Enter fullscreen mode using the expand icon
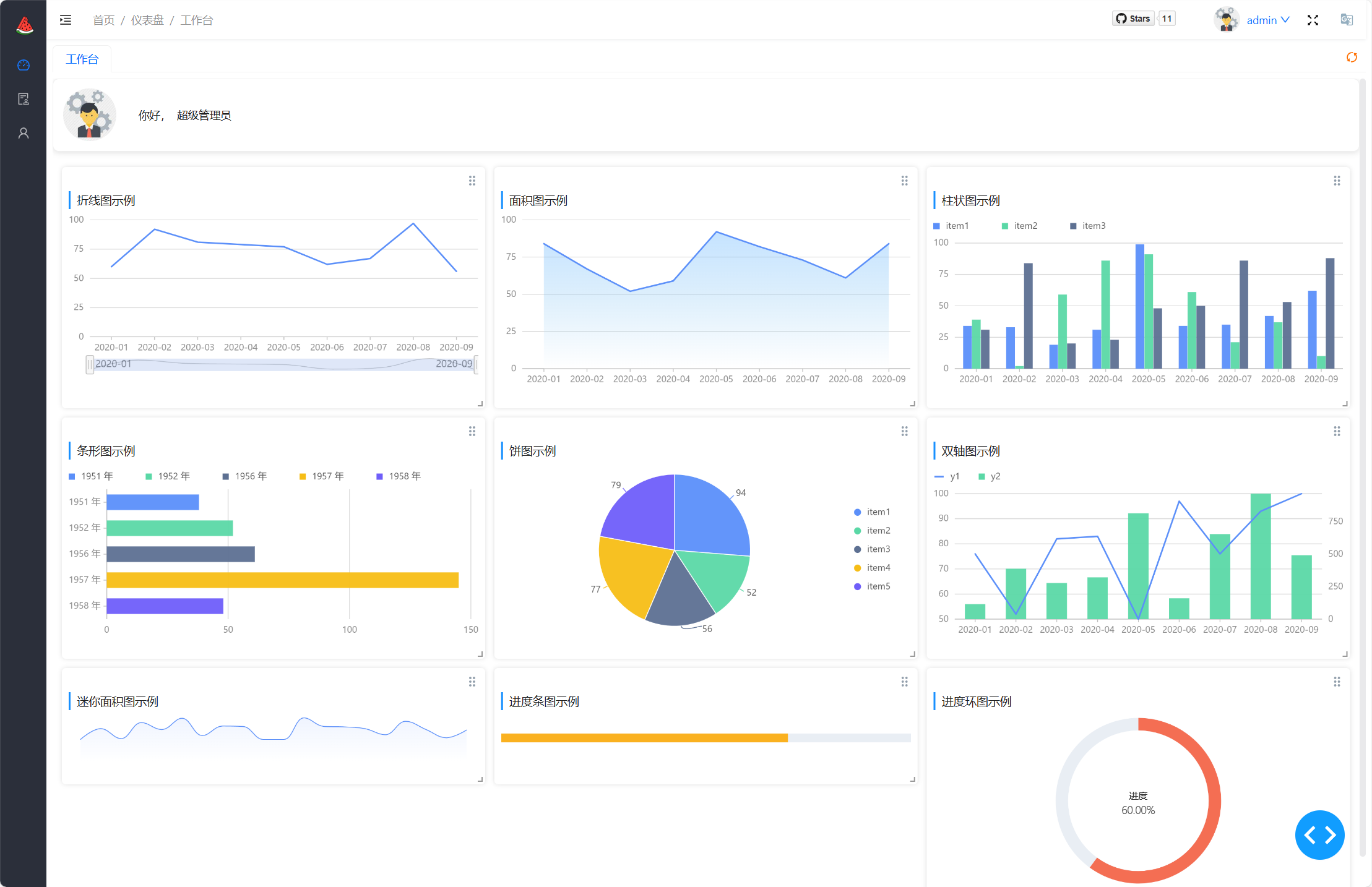 (x=1313, y=20)
